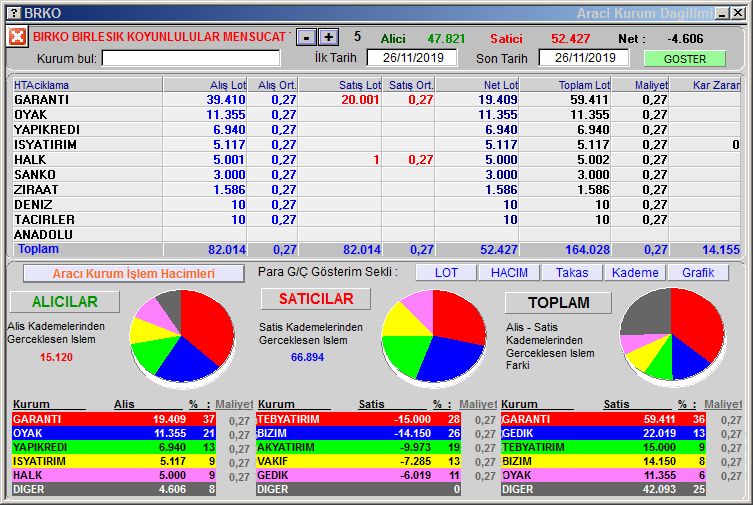Open the Takas view
Viewport: 753px width, 505px height.
[x=572, y=273]
